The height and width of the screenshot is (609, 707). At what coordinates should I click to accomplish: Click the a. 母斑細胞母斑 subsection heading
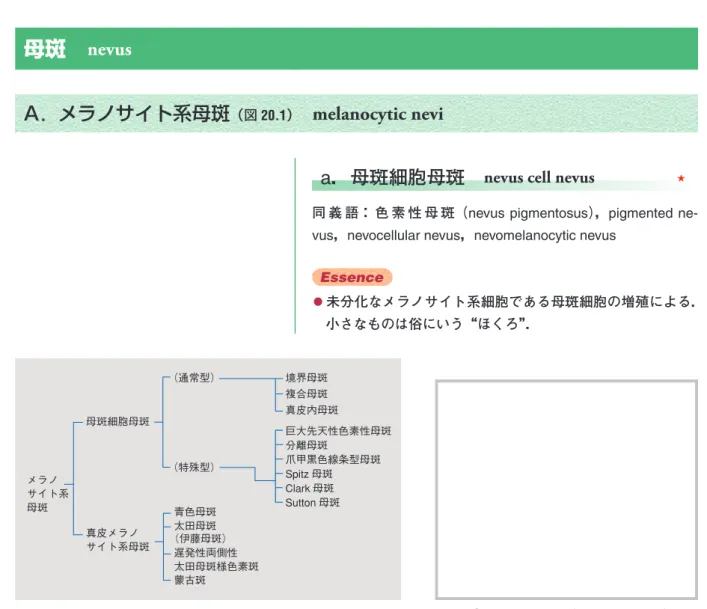point(392,177)
